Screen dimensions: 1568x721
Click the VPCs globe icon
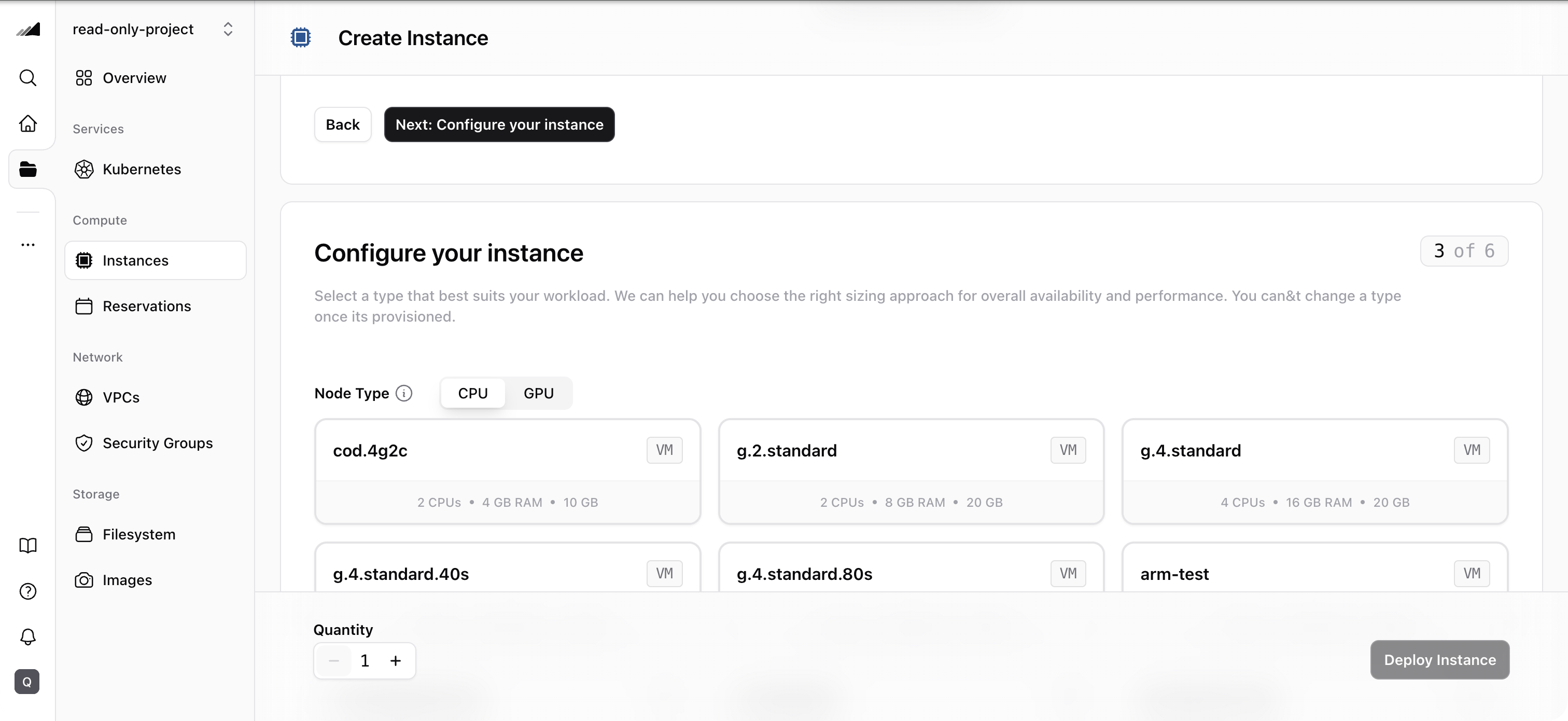[x=84, y=398]
